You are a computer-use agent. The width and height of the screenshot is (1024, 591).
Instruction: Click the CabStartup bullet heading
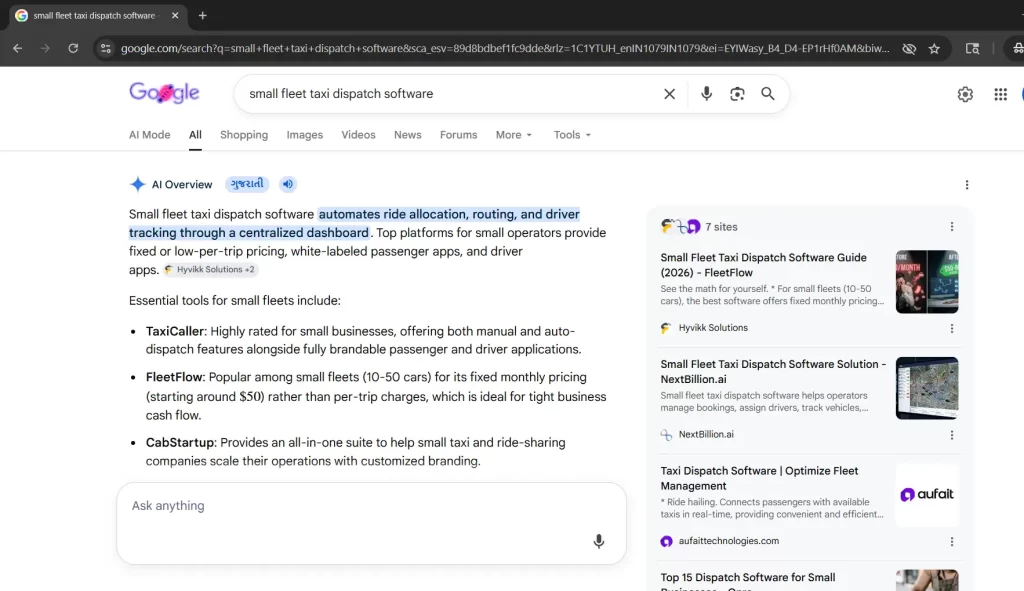pyautogui.click(x=180, y=443)
